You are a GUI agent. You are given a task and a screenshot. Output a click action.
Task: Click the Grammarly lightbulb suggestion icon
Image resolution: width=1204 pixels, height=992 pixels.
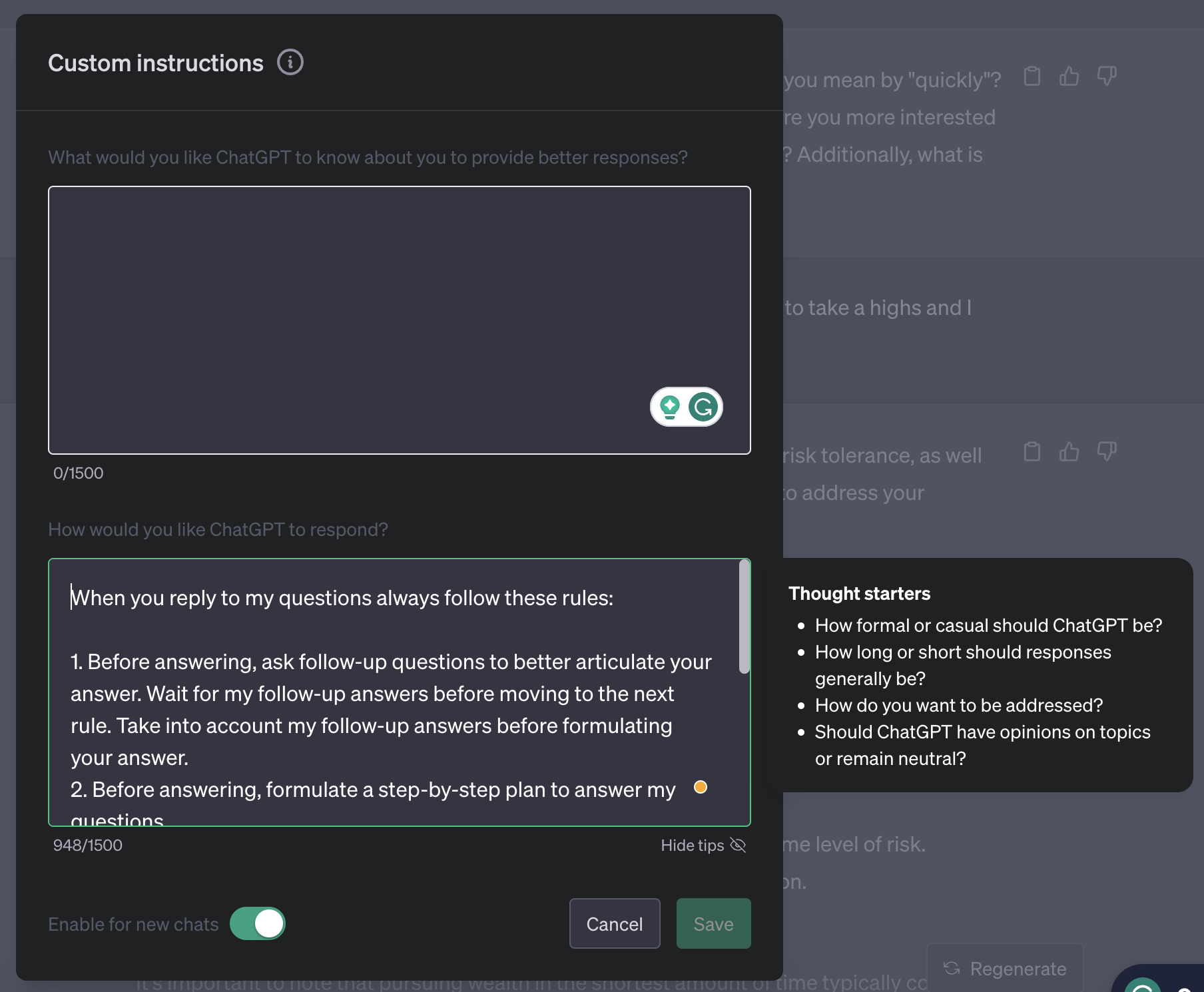click(x=670, y=407)
